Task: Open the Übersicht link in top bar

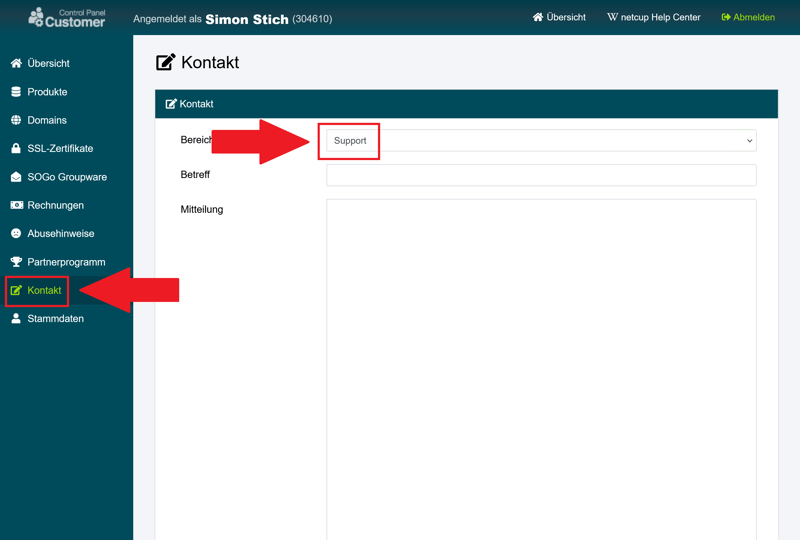Action: click(x=559, y=17)
